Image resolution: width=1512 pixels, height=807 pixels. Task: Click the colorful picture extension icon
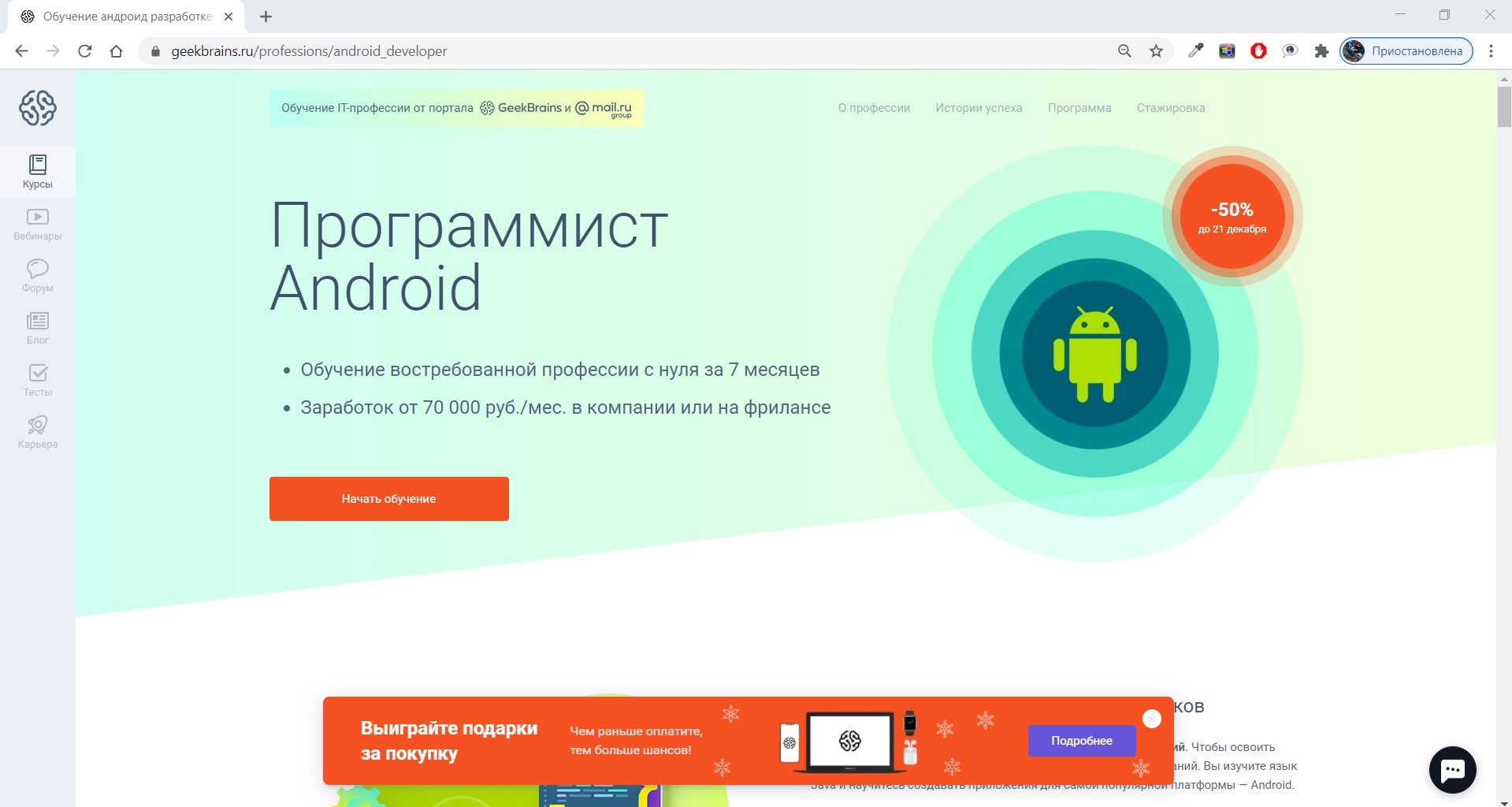point(1227,51)
